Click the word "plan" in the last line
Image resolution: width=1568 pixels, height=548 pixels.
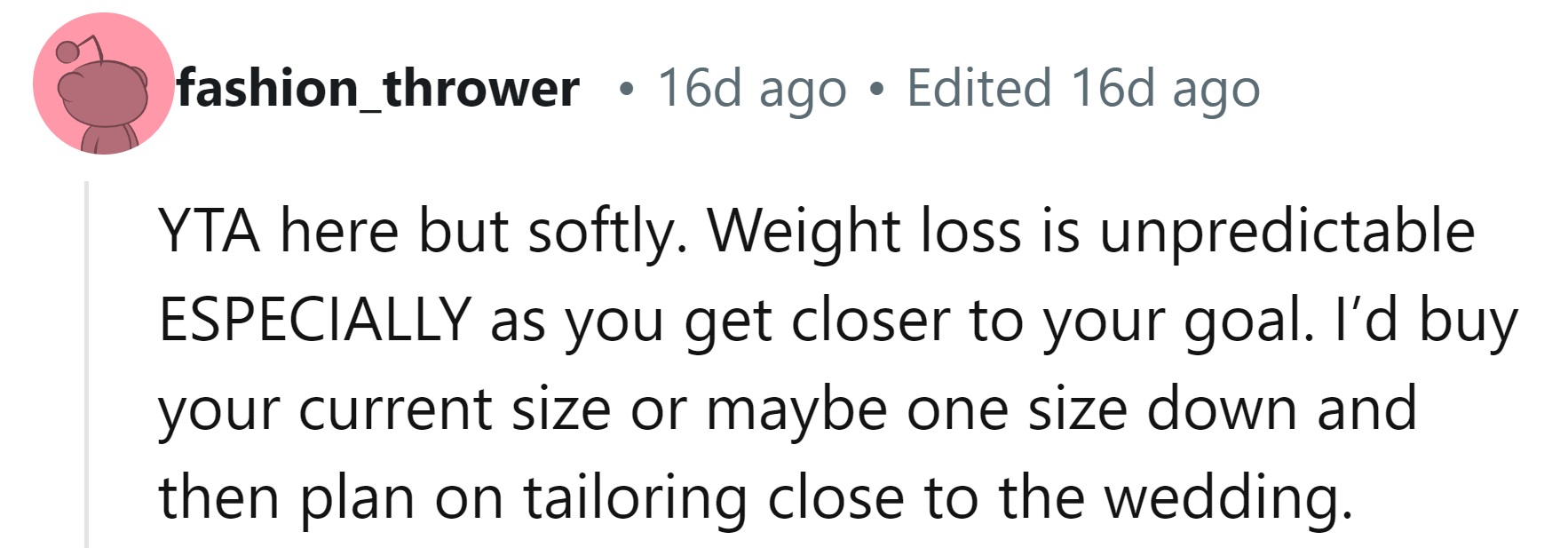pos(356,497)
